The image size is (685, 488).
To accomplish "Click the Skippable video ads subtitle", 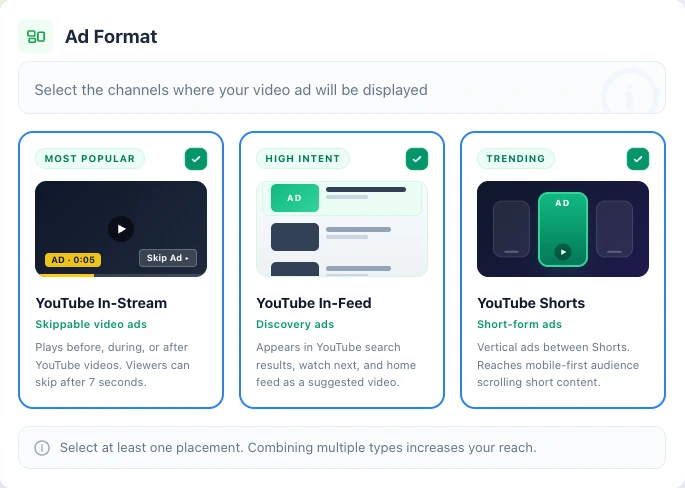I will point(91,324).
